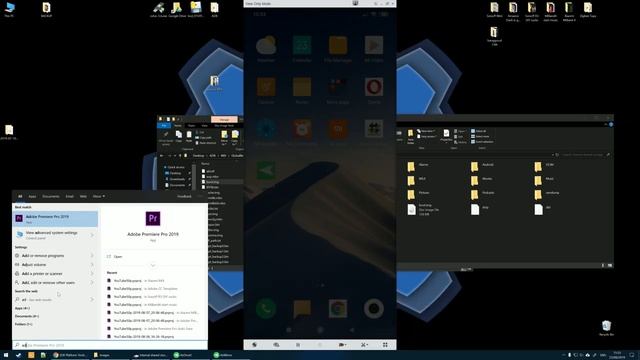The width and height of the screenshot is (640, 360).
Task: Click Open in the Premiere Pro preview pane
Action: pyautogui.click(x=118, y=257)
